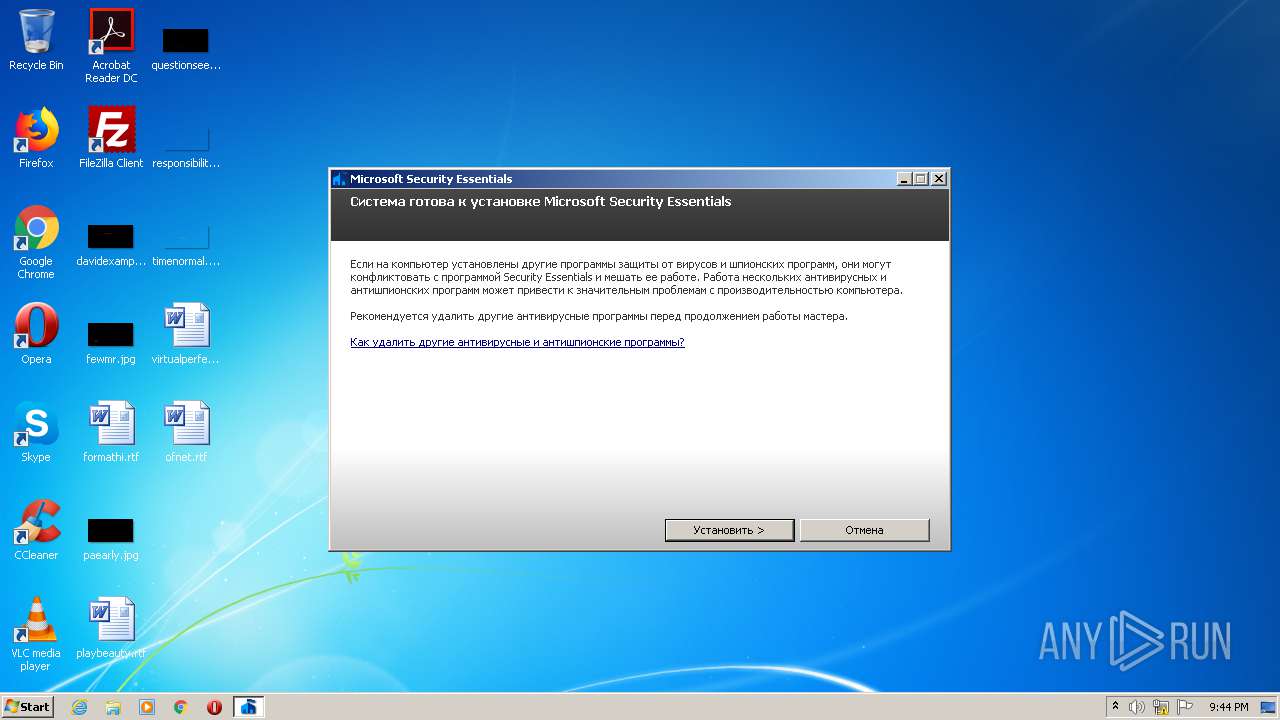Screen dimensions: 1280x720
Task: Launch Google Chrome from the desktop
Action: click(x=36, y=242)
